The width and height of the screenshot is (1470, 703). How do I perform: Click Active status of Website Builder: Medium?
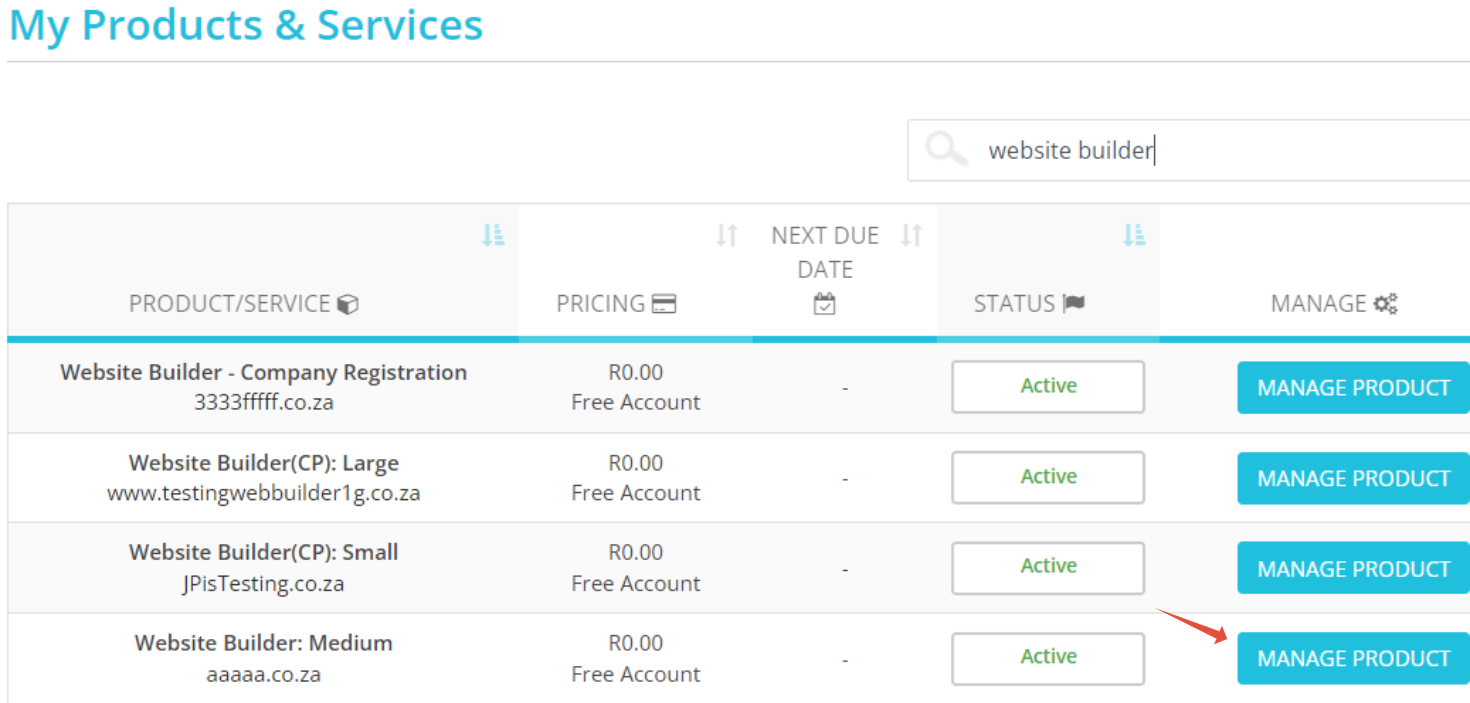[x=1048, y=658]
